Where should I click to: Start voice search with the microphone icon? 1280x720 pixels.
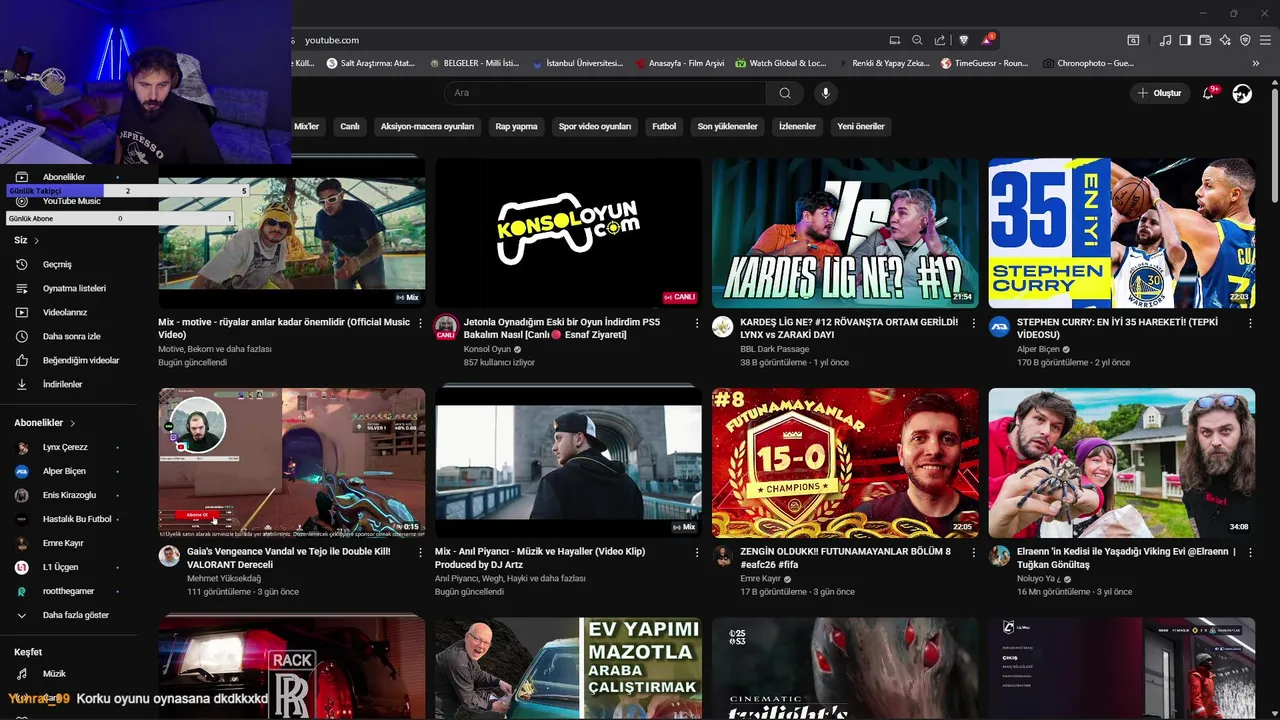pyautogui.click(x=825, y=93)
